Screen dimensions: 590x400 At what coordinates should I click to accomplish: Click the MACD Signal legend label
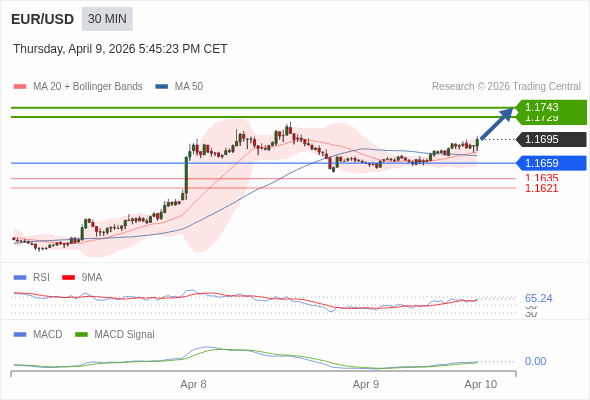124,335
